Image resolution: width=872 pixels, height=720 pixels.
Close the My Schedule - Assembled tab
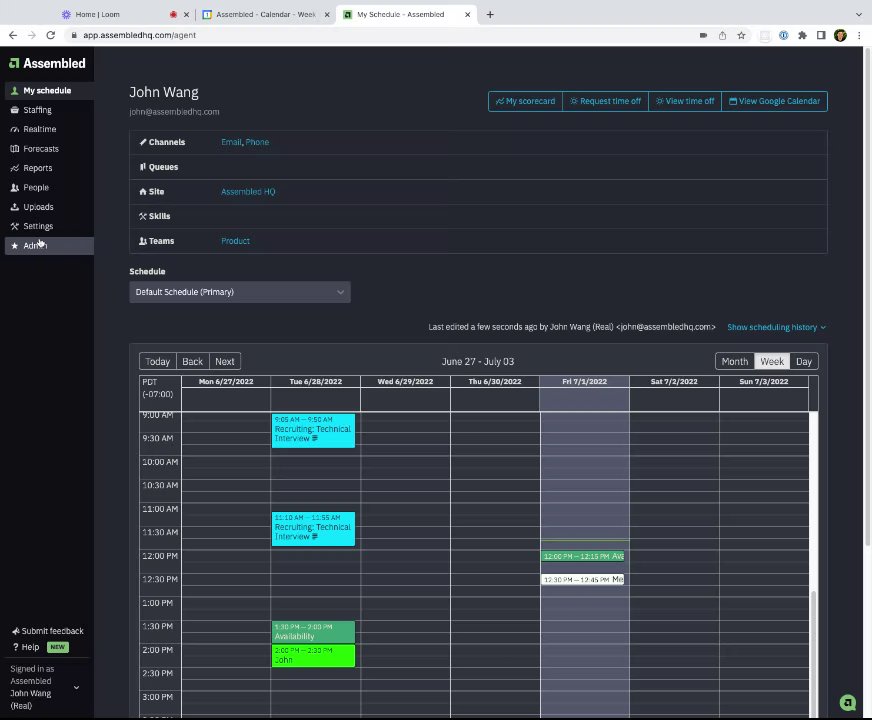468,14
